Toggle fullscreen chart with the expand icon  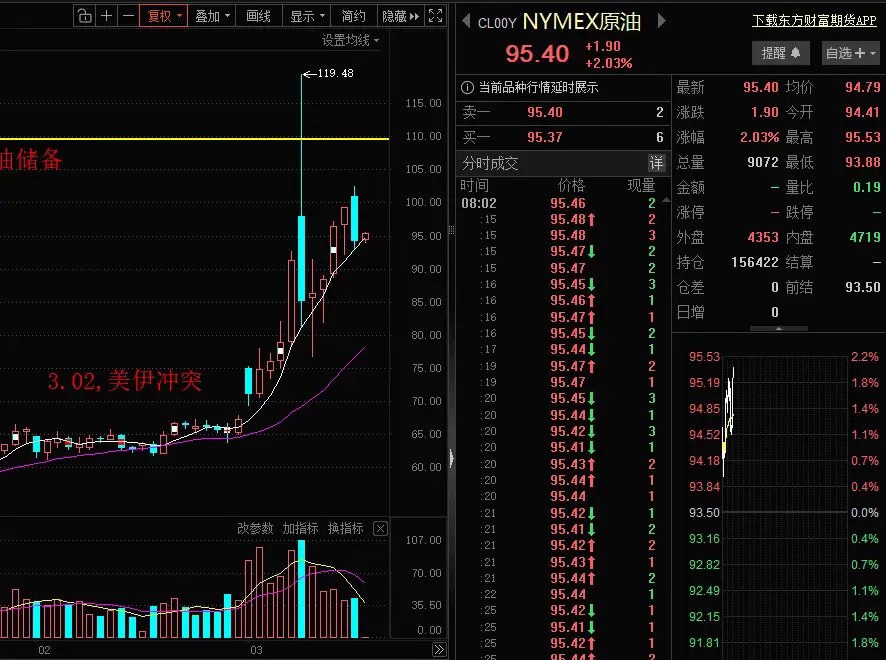[436, 16]
